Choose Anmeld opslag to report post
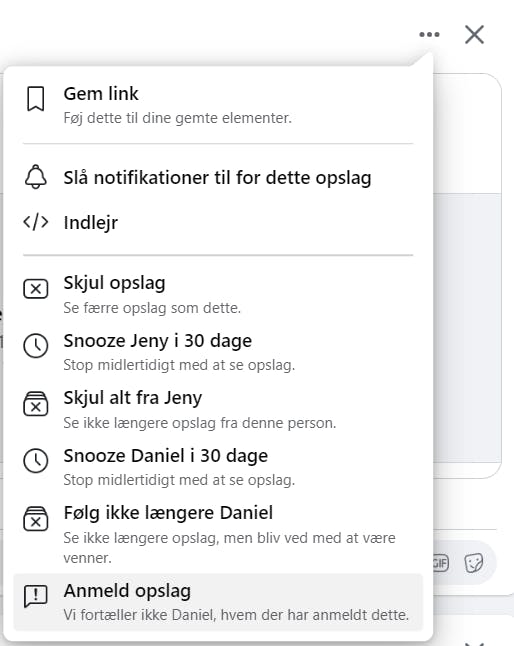 [218, 602]
